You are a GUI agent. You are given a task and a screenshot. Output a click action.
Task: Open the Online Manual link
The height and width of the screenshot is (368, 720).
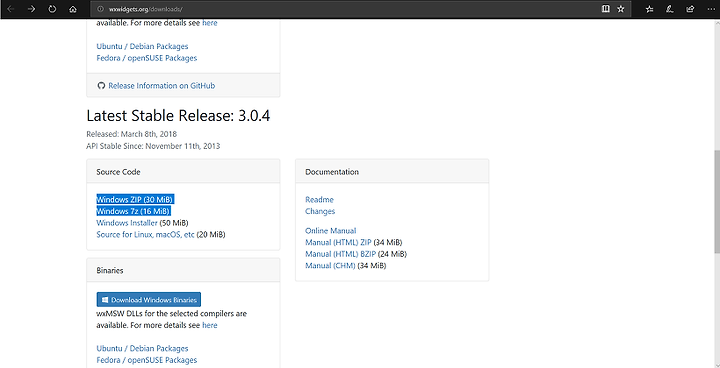[331, 231]
